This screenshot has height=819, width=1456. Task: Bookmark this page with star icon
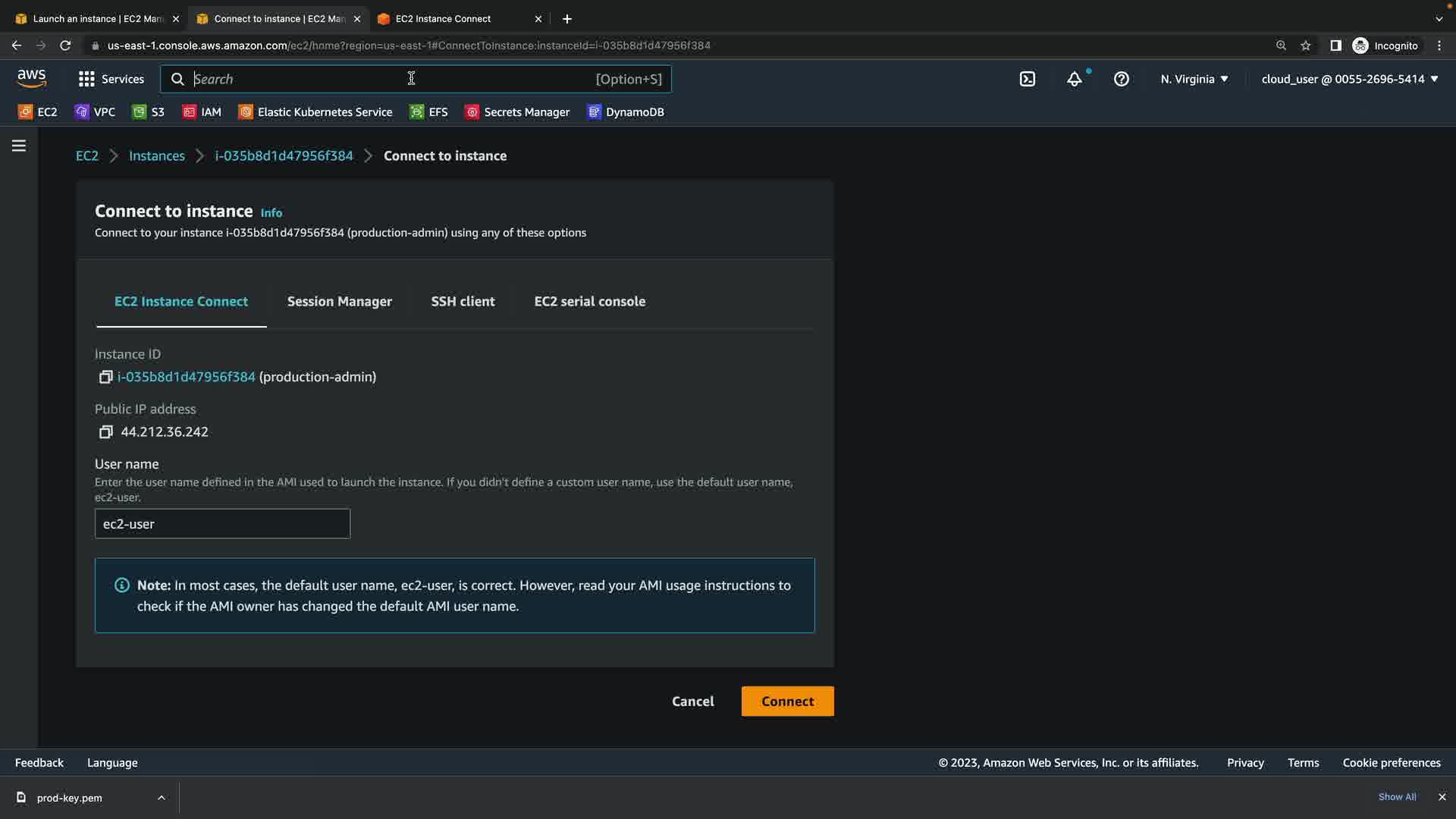pos(1305,45)
